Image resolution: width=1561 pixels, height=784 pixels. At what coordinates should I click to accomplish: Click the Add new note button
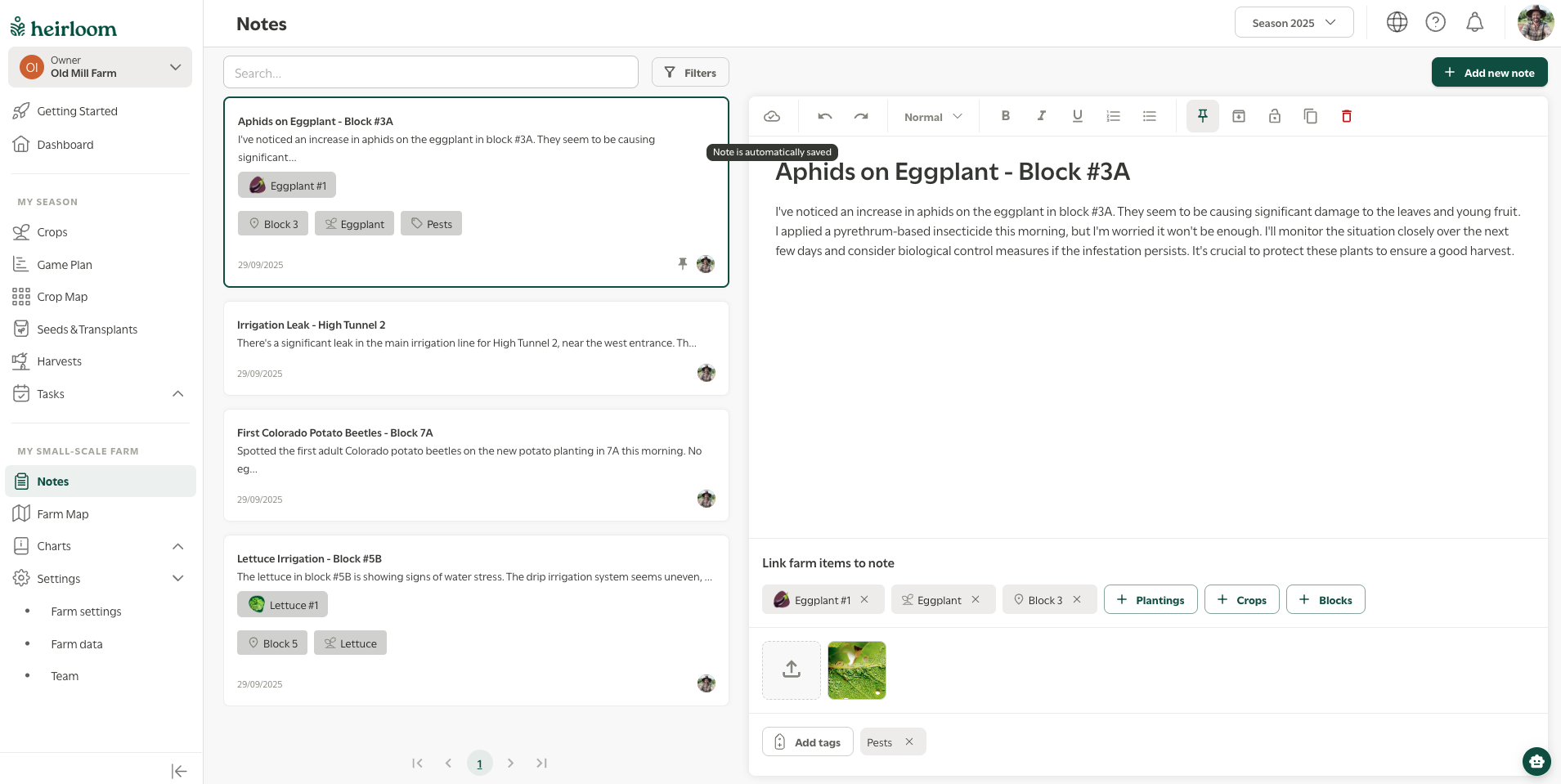coord(1488,73)
